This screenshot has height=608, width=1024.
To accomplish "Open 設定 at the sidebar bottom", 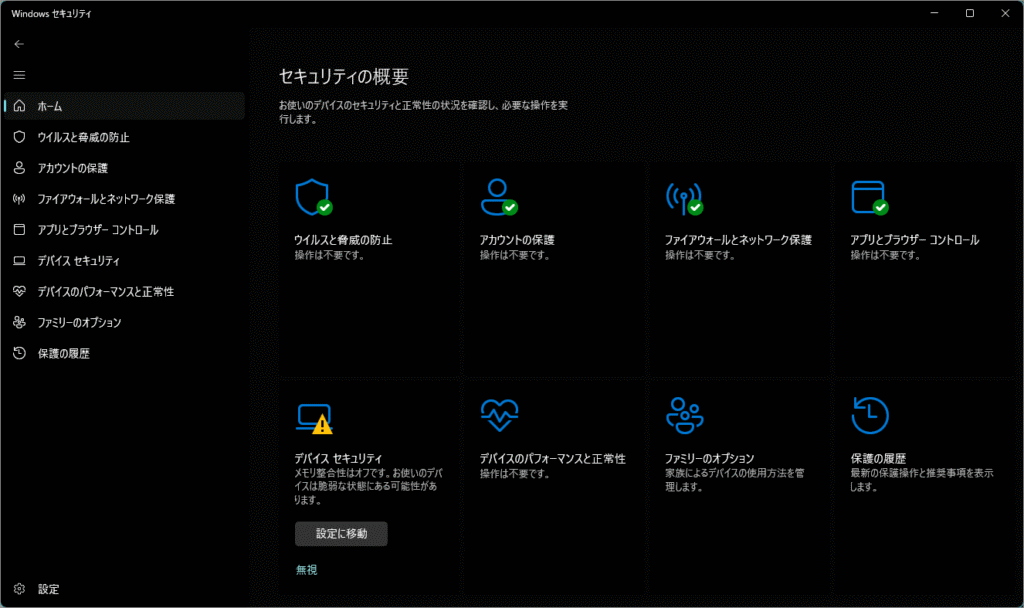I will pos(48,589).
